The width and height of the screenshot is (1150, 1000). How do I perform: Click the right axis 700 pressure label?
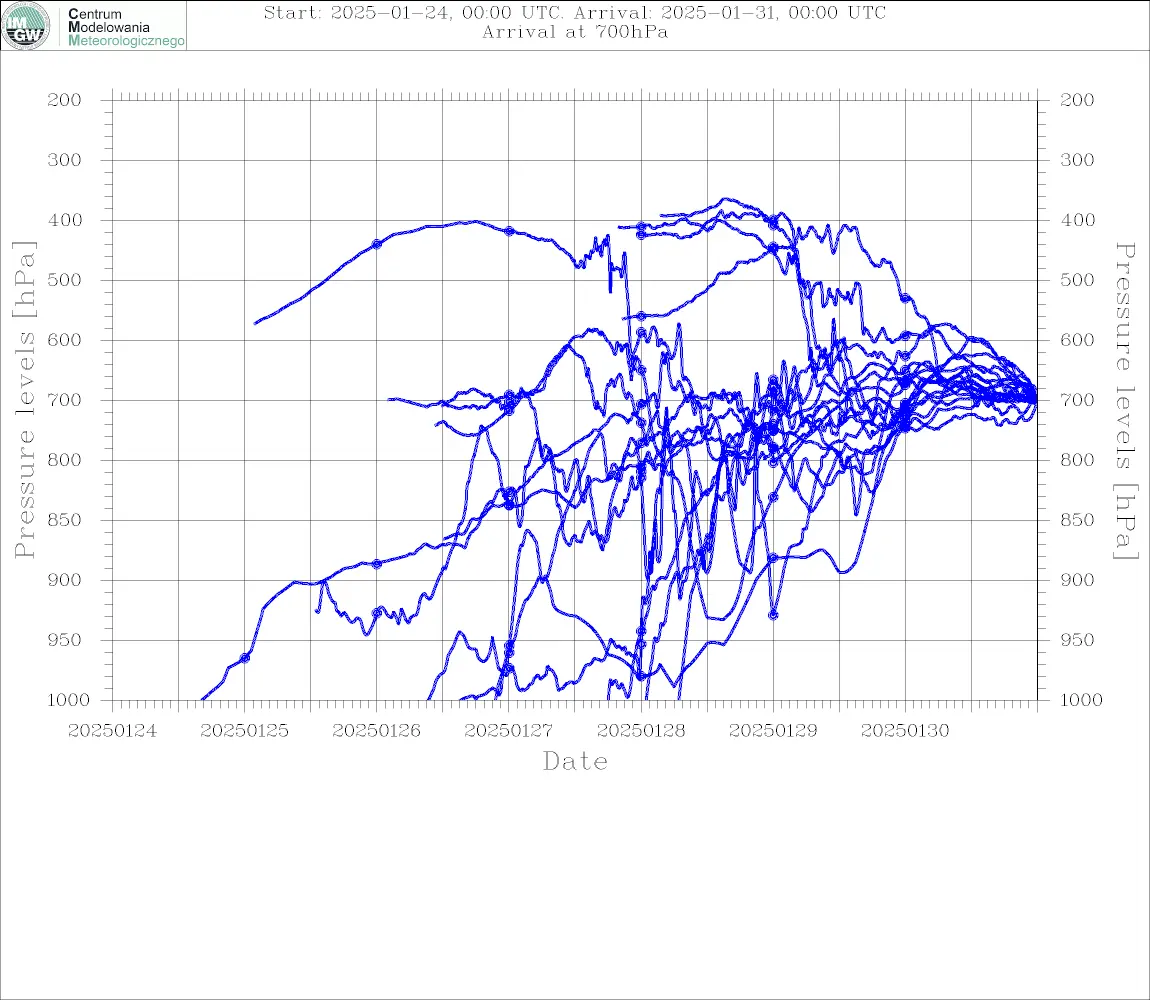(x=1077, y=400)
